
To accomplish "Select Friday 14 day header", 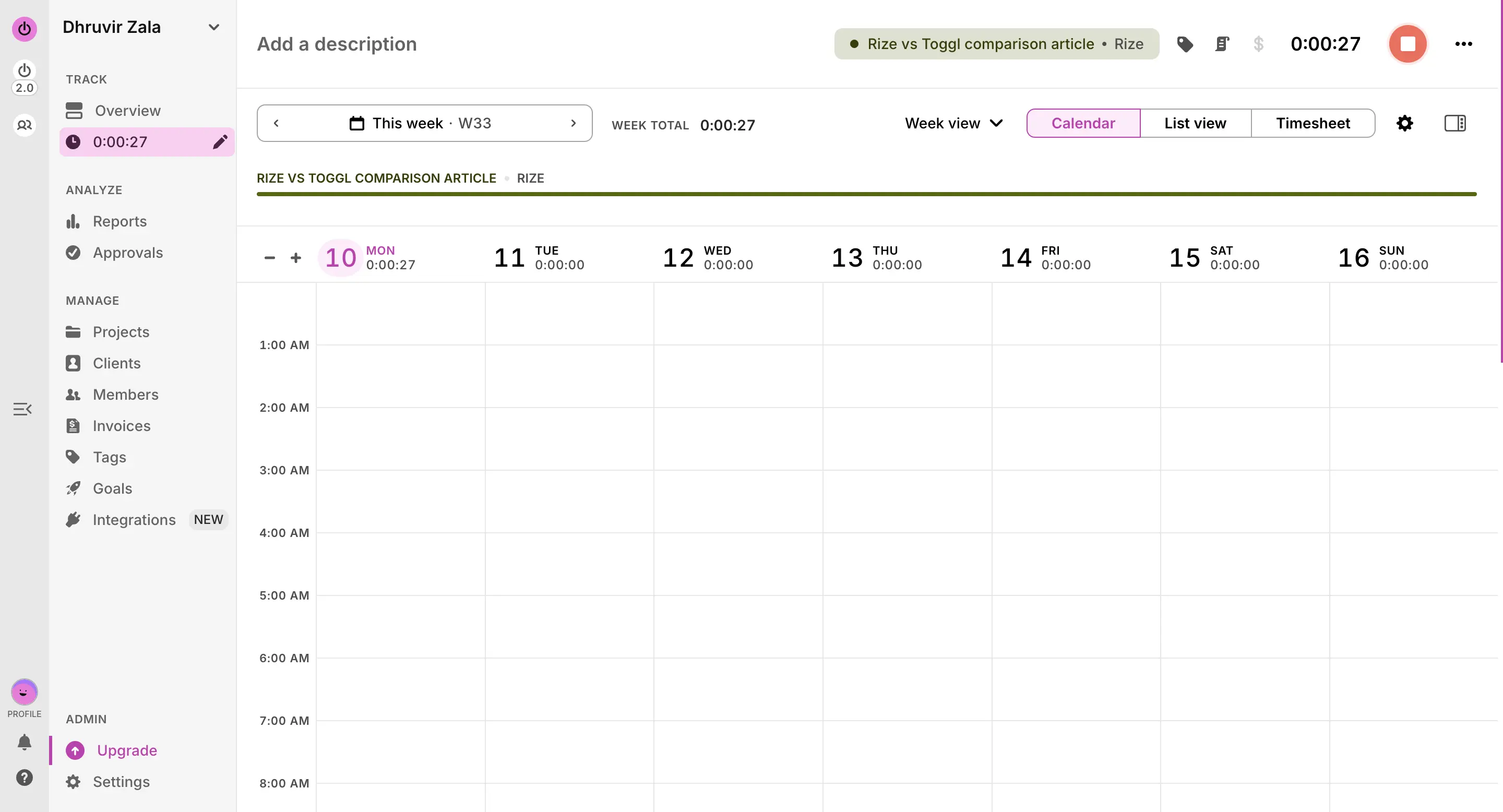I will [x=1045, y=257].
